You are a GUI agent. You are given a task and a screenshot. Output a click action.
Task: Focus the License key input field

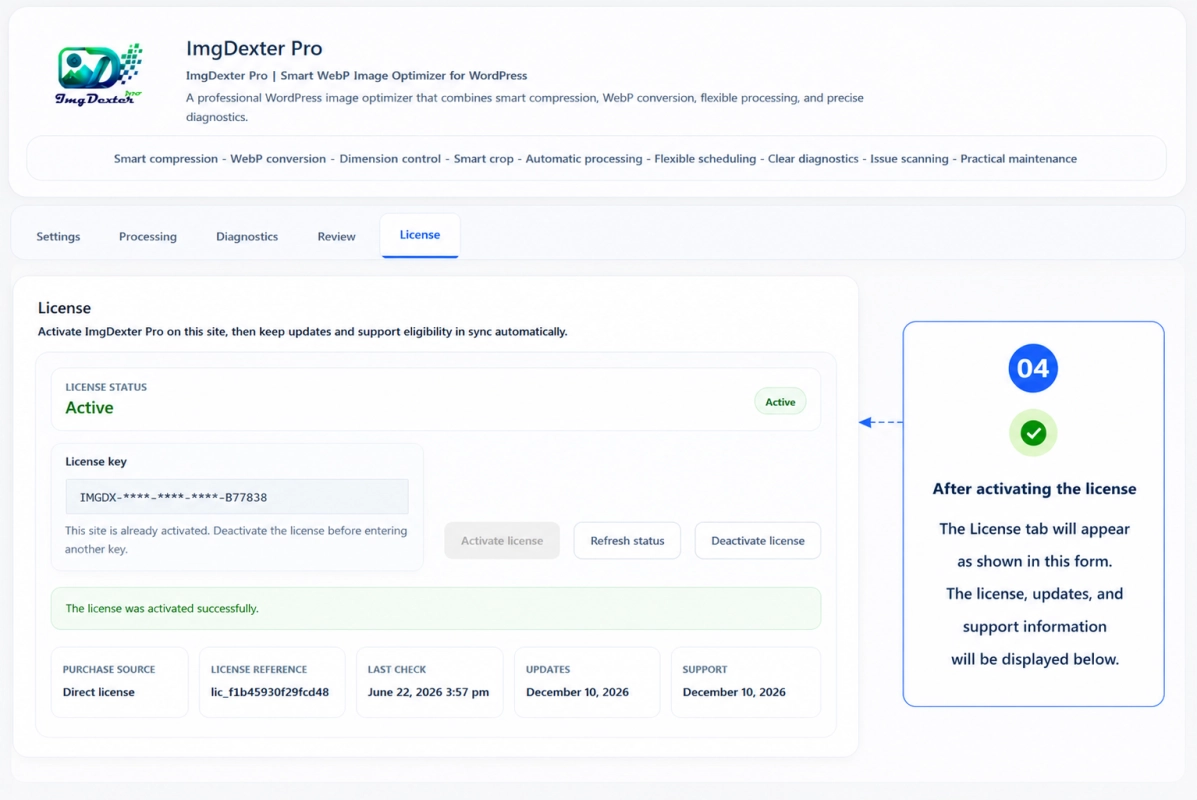(237, 497)
